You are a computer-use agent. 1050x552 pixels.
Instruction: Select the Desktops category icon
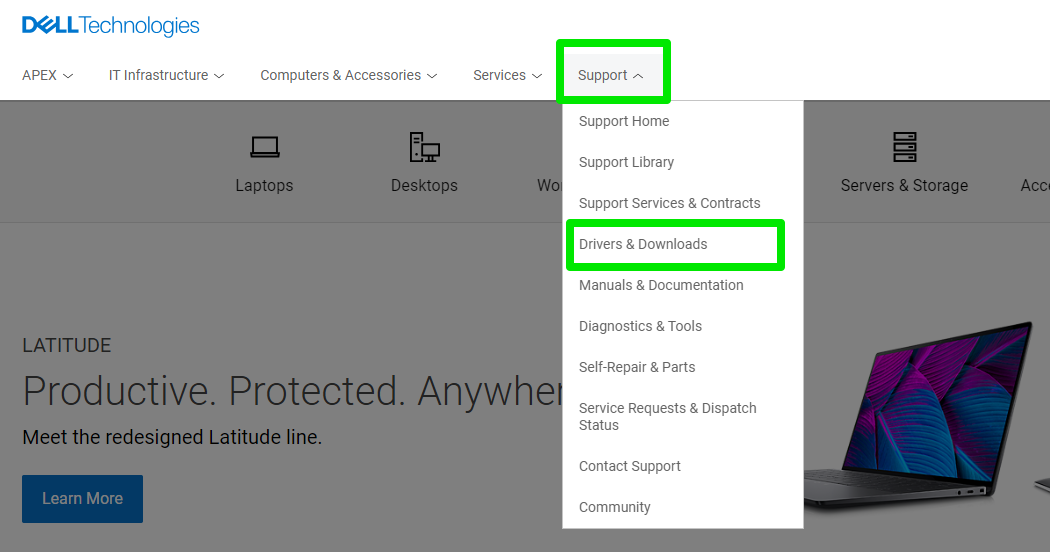click(425, 147)
